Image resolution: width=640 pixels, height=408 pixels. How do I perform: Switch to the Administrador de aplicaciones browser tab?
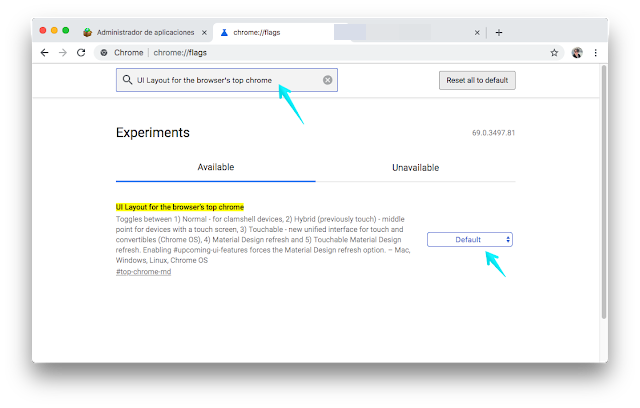140,32
